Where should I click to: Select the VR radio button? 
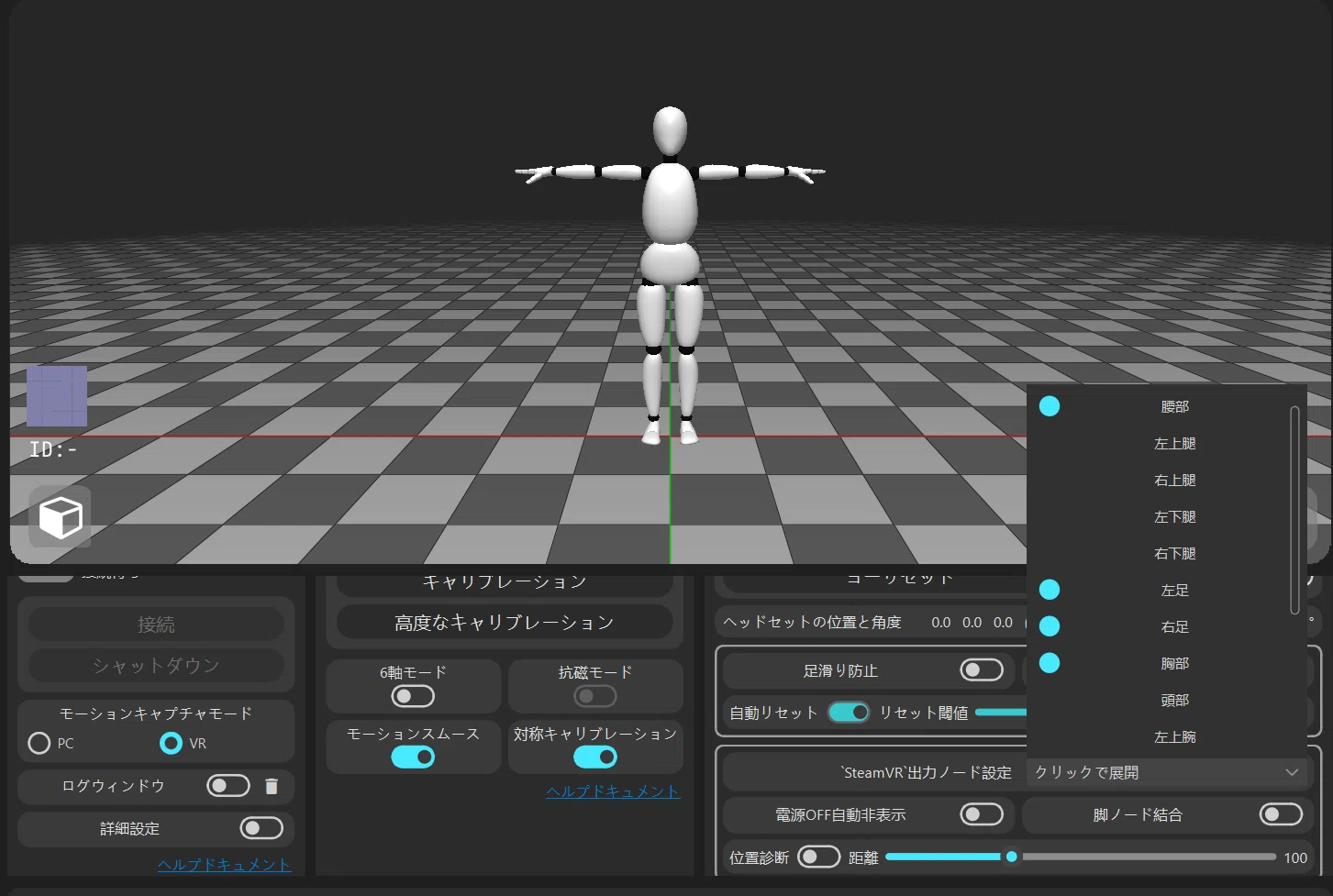point(171,743)
